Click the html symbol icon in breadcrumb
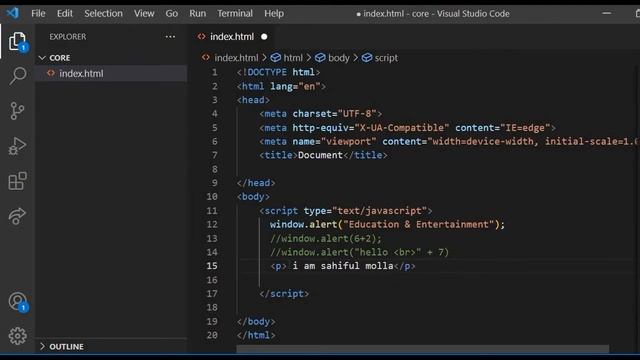640x360 pixels. coord(276,58)
